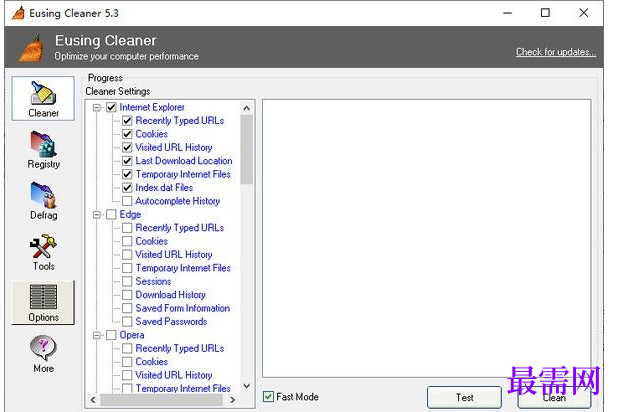Select the Autocomplete History label

[178, 201]
